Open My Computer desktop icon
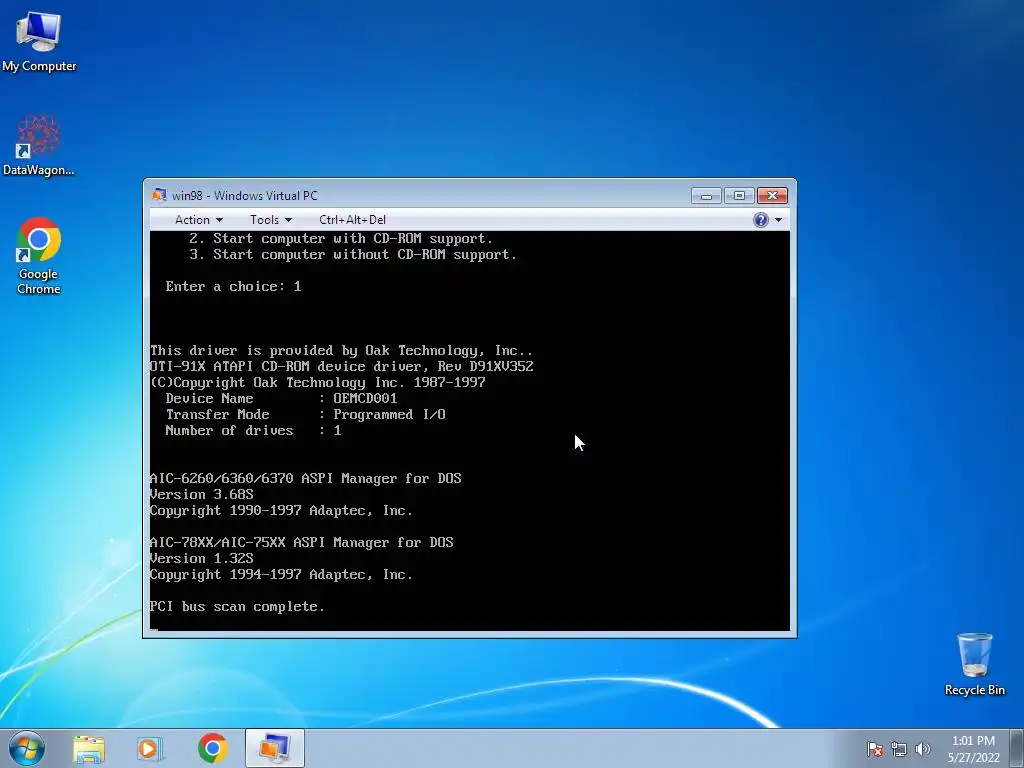Screen dimensions: 1024x768 tap(39, 41)
